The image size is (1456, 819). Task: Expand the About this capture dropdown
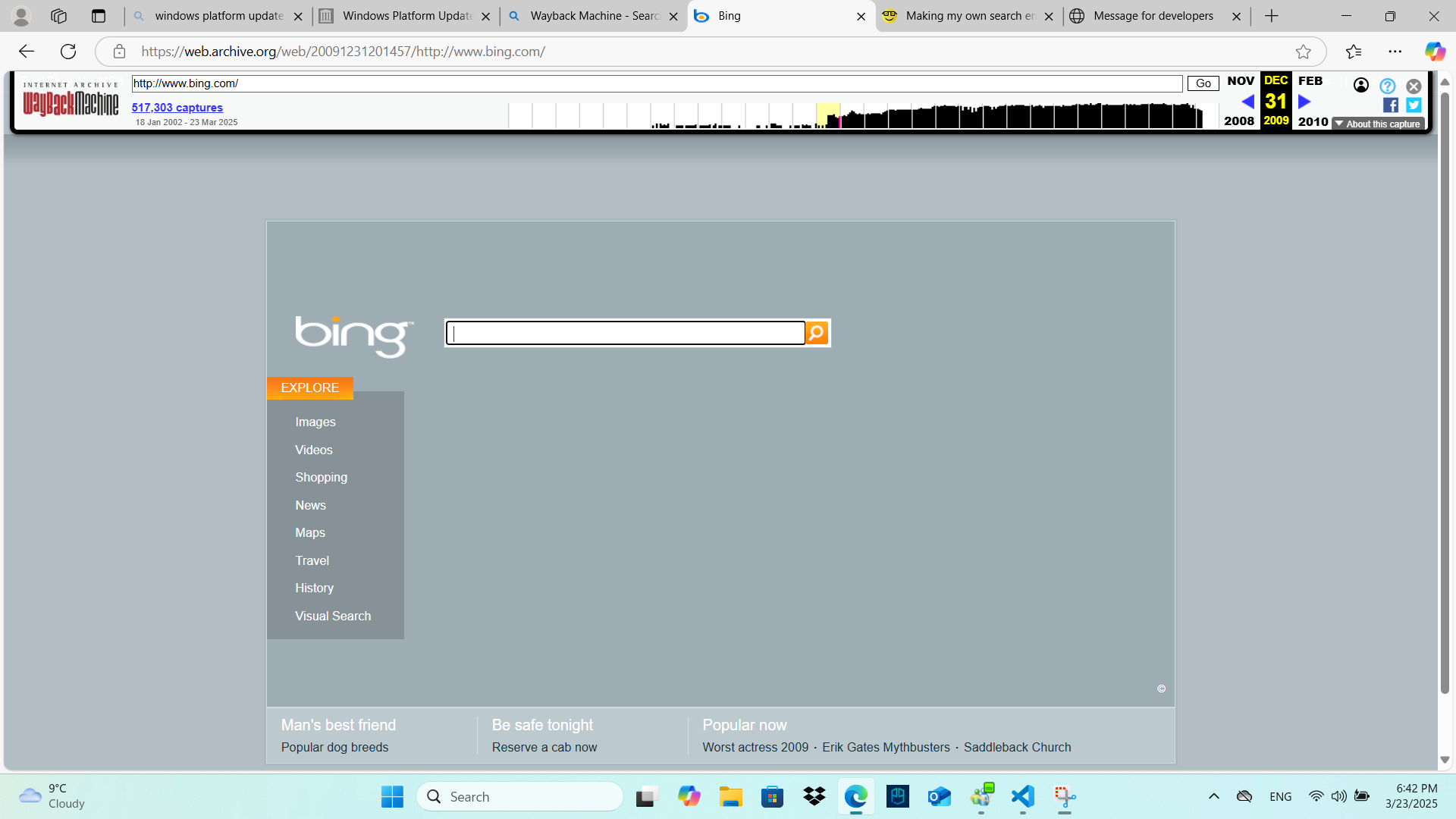(x=1378, y=124)
